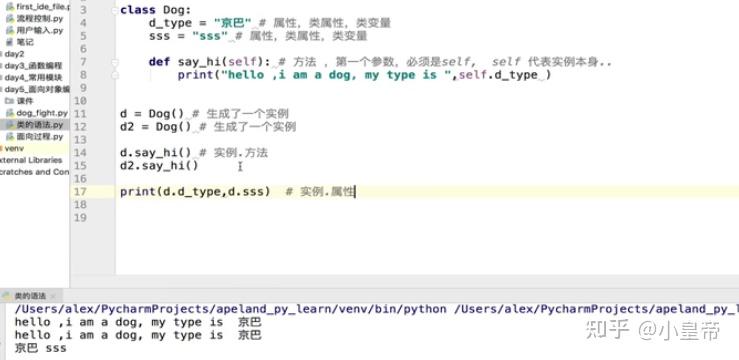Image resolution: width=739 pixels, height=360 pixels.
Task: Collapse say_hi method fold marker at line 7
Action: pyautogui.click(x=115, y=62)
